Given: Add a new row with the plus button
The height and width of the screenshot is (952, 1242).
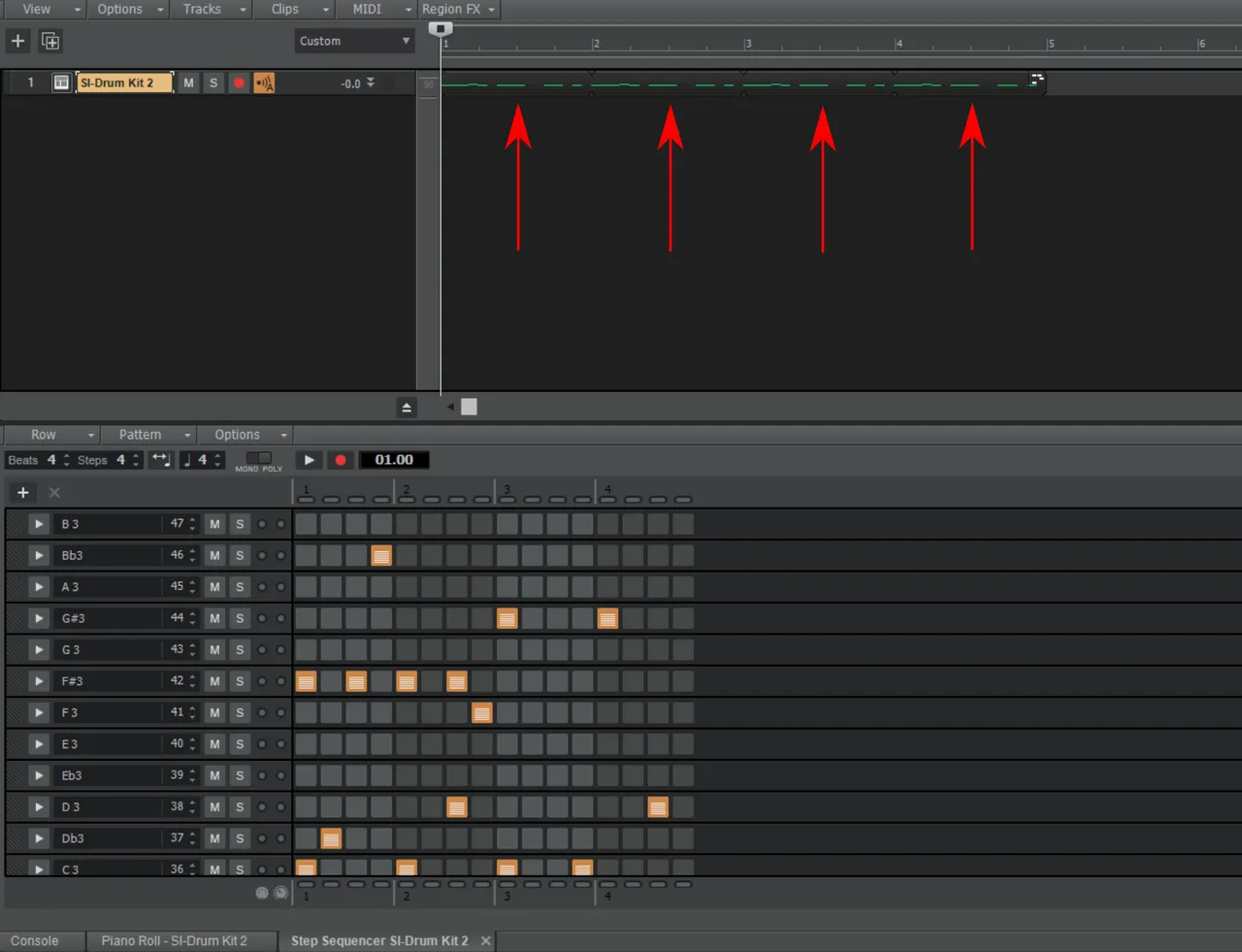Looking at the screenshot, I should click(22, 492).
